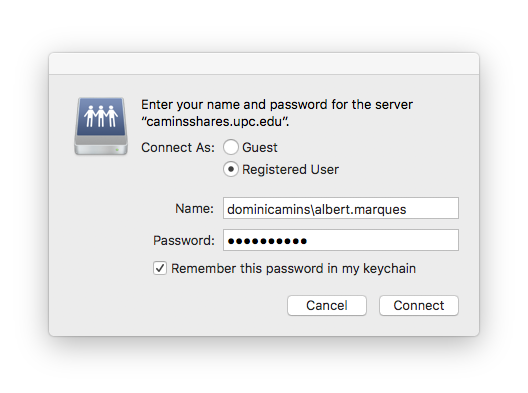
Task: Click the "caminsshares.upc.edu" server name text
Action: [x=214, y=121]
